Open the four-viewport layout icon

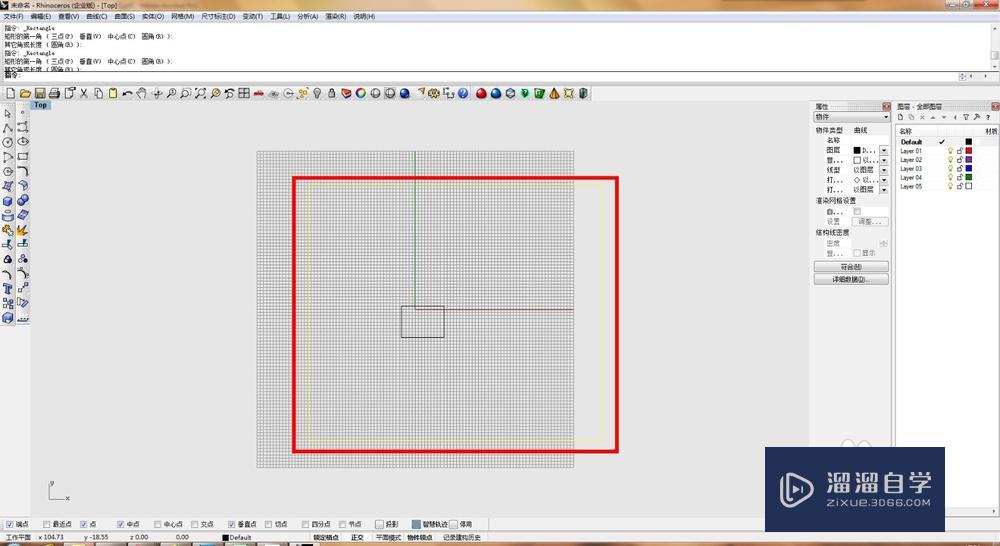click(244, 93)
